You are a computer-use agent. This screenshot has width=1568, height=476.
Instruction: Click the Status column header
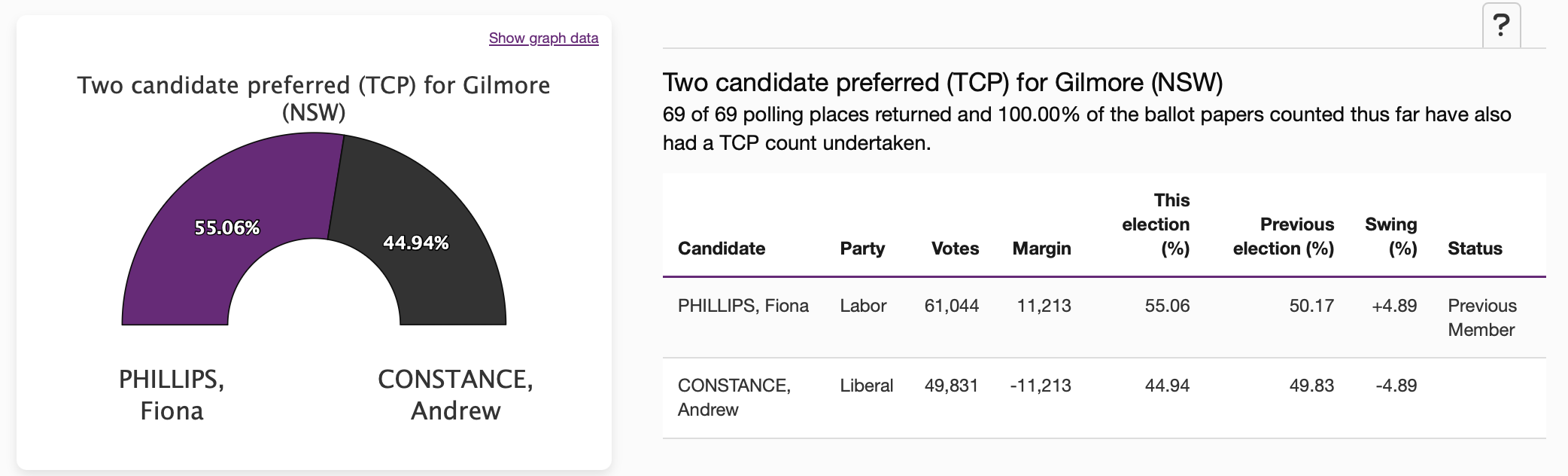(x=1475, y=249)
